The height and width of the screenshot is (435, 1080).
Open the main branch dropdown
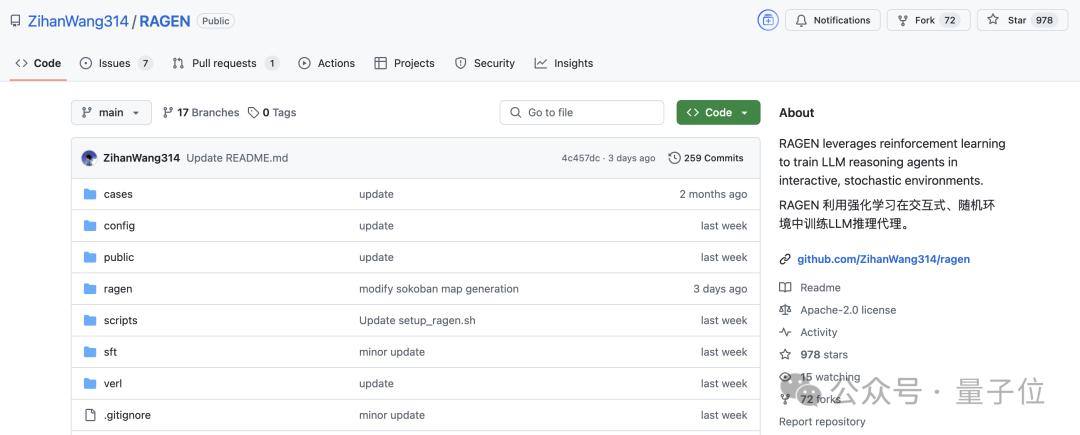pos(111,113)
